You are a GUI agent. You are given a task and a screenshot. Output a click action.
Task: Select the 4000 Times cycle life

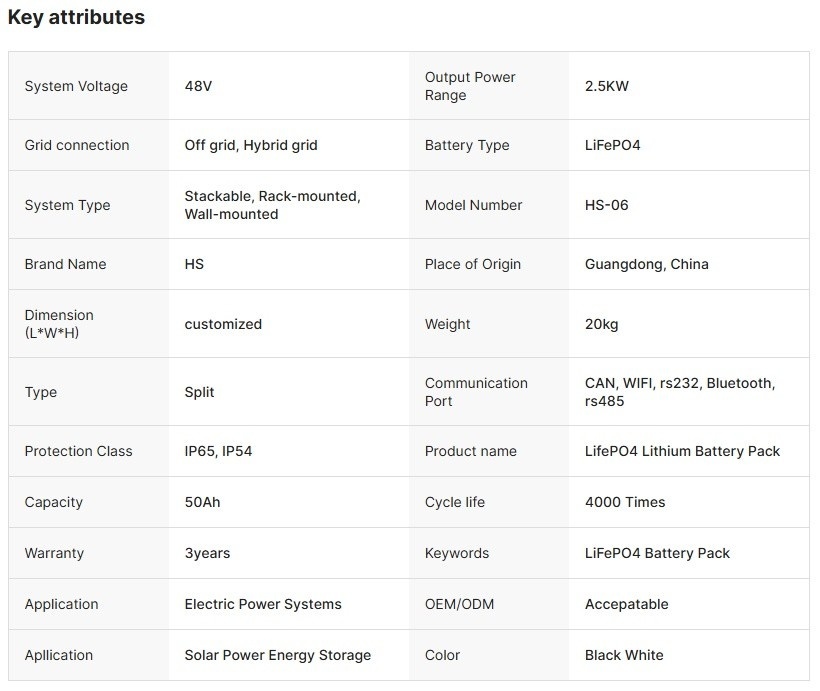pyautogui.click(x=625, y=502)
